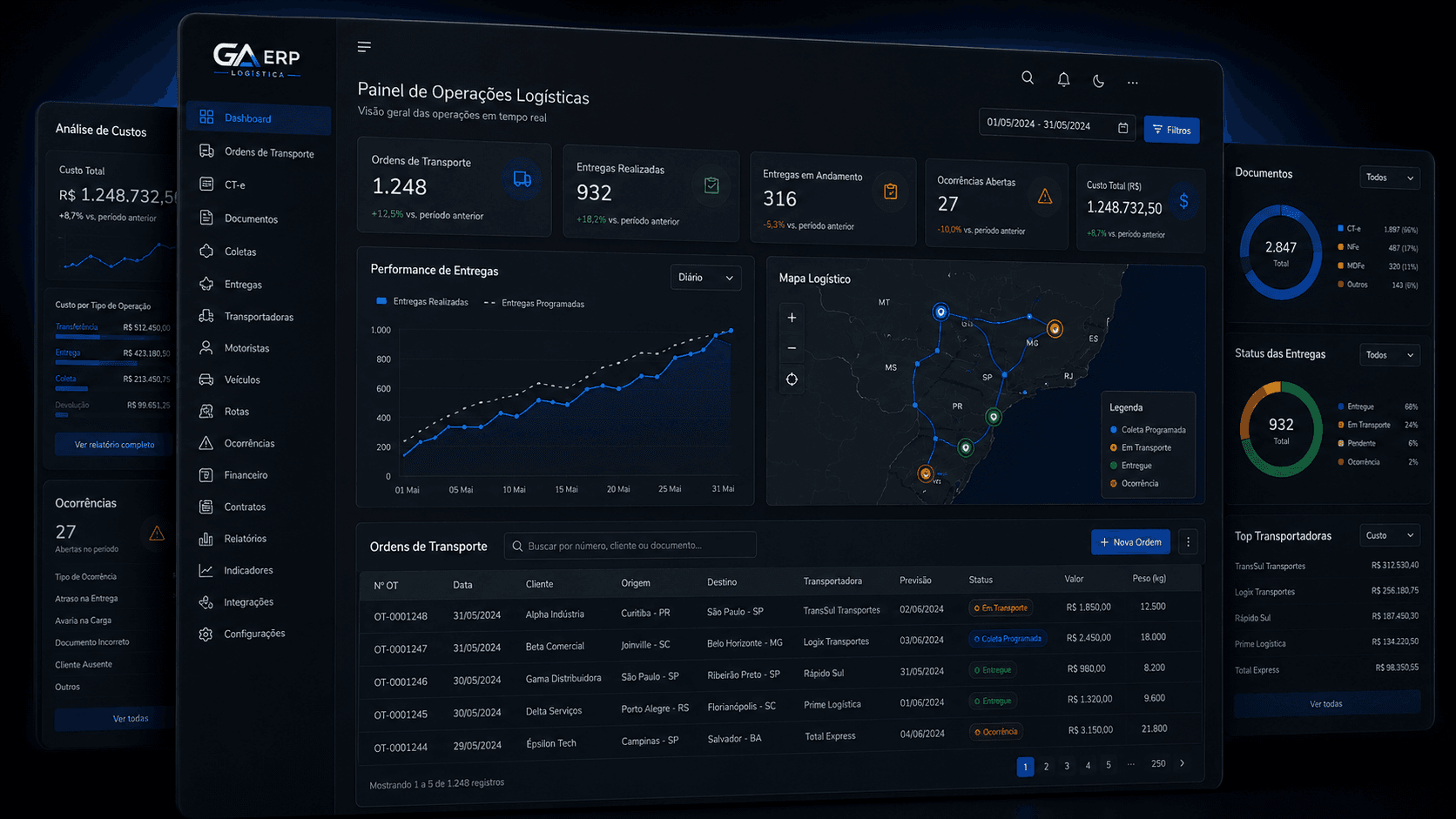Go to next page arrow
Screen dimensions: 1456x819
click(x=1182, y=763)
